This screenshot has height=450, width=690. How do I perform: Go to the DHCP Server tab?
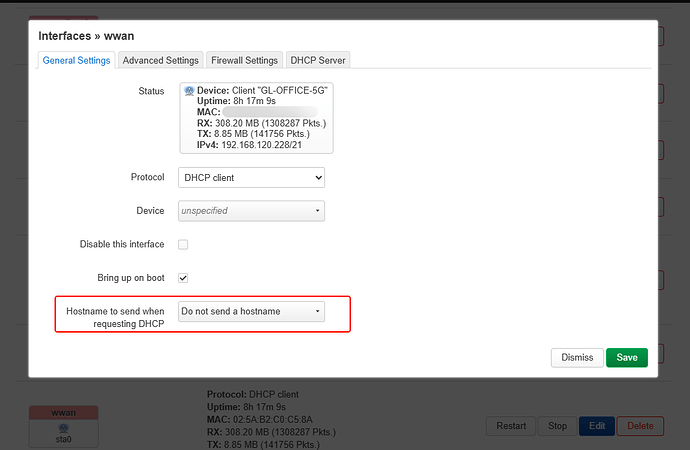coord(318,61)
